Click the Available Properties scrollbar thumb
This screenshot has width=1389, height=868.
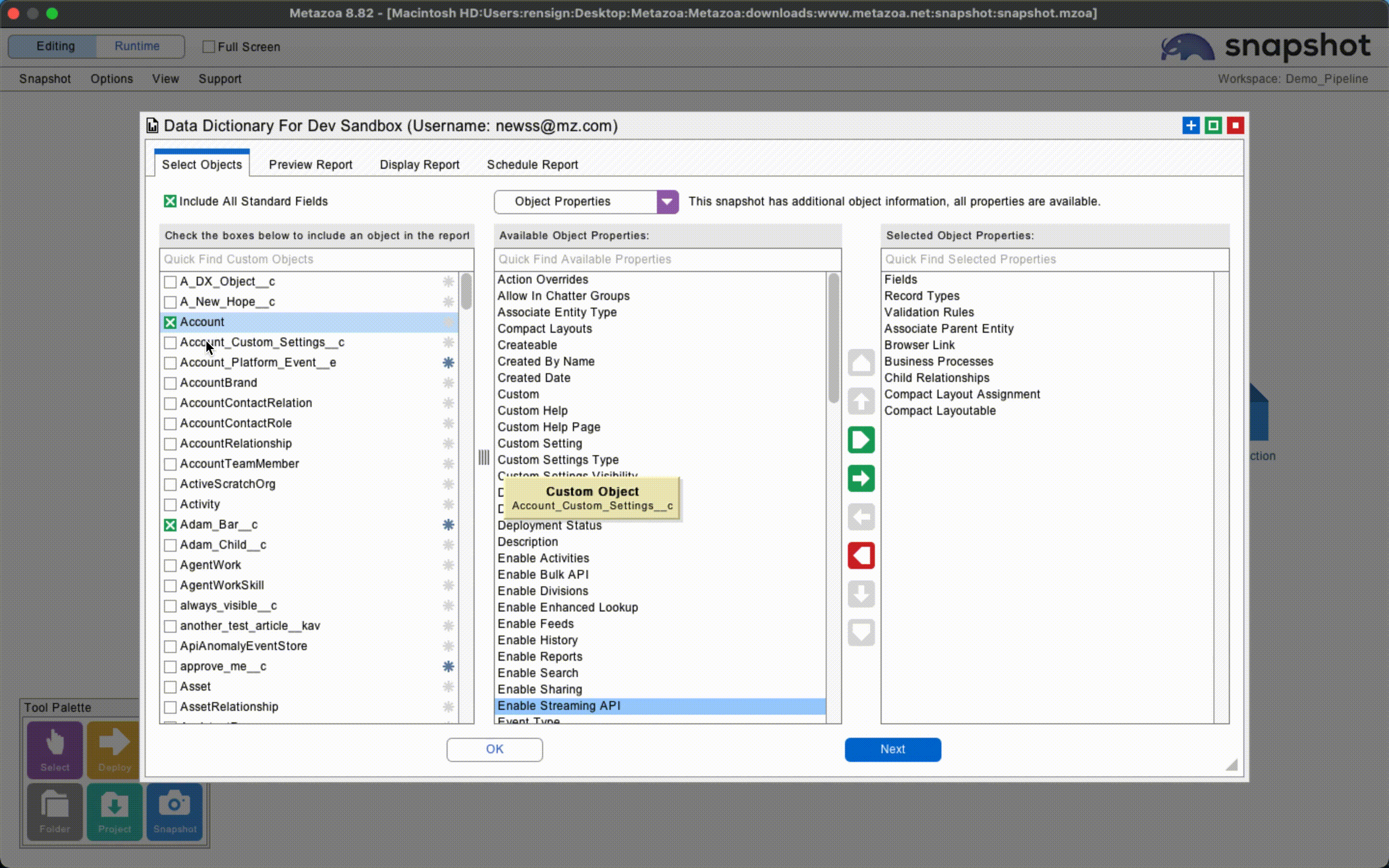833,338
